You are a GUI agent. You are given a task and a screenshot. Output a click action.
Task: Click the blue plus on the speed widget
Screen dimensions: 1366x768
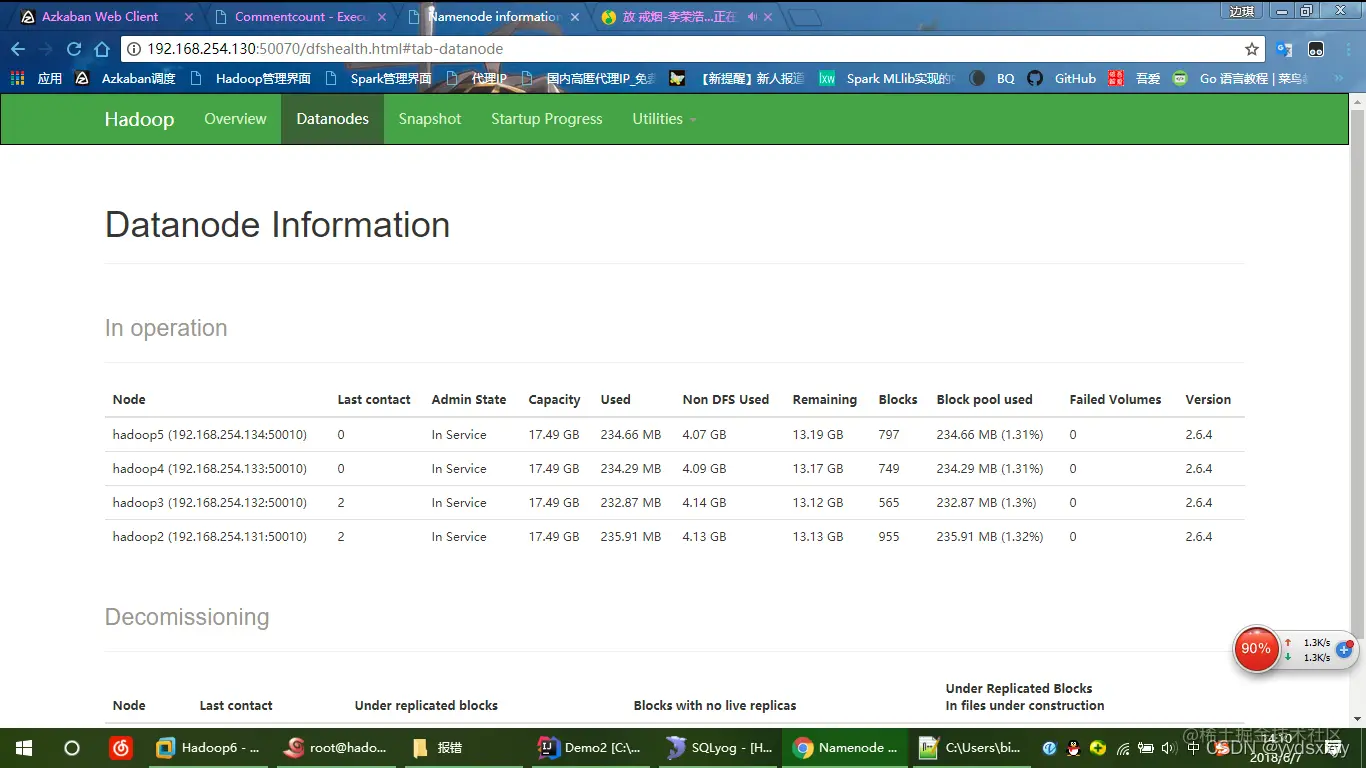click(x=1344, y=650)
